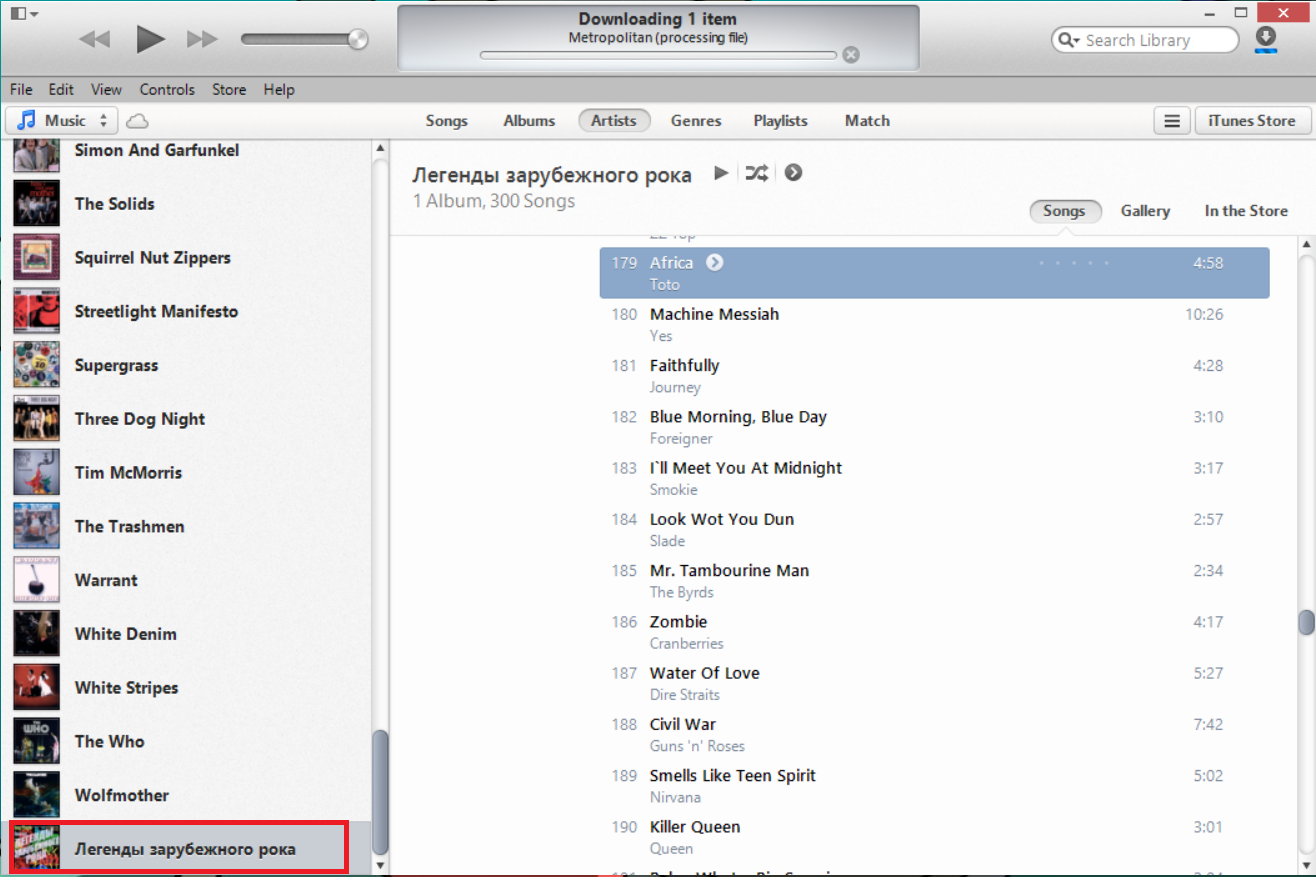Play all songs by the artist
Screen dimensions: 1316x877
click(721, 173)
